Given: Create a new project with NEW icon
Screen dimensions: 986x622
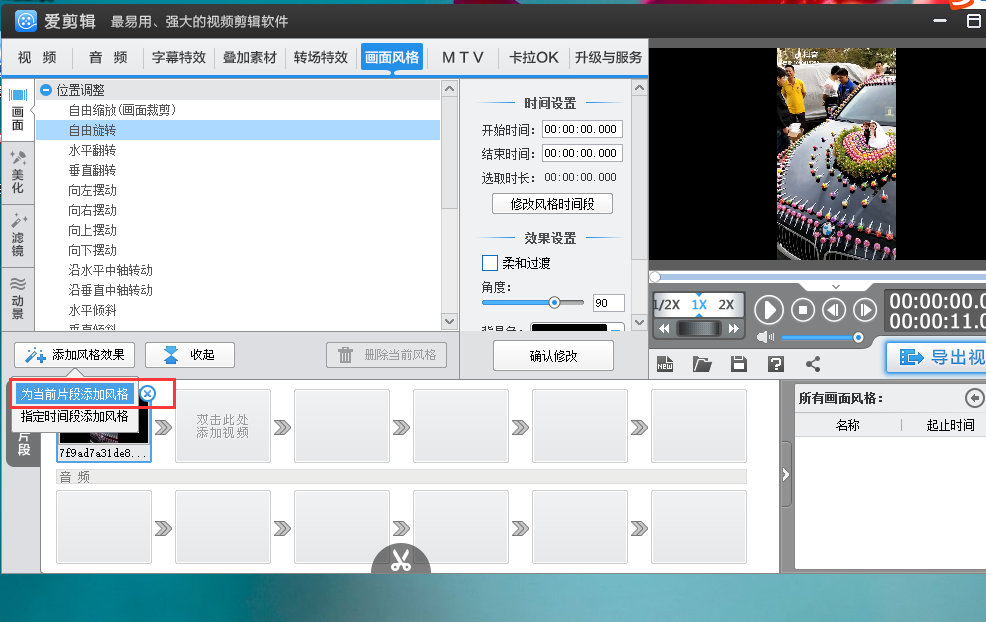Looking at the screenshot, I should tap(665, 364).
